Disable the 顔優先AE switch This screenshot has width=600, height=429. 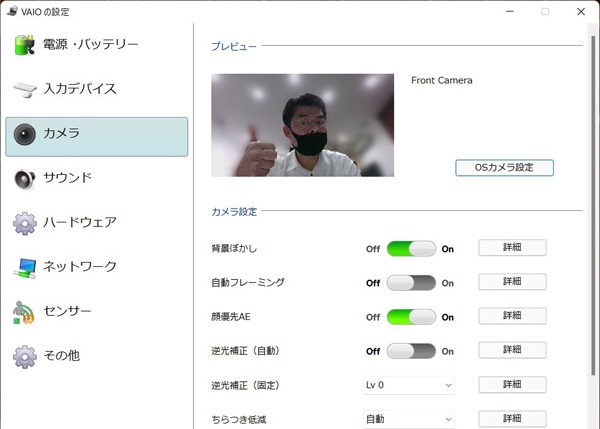pyautogui.click(x=411, y=317)
